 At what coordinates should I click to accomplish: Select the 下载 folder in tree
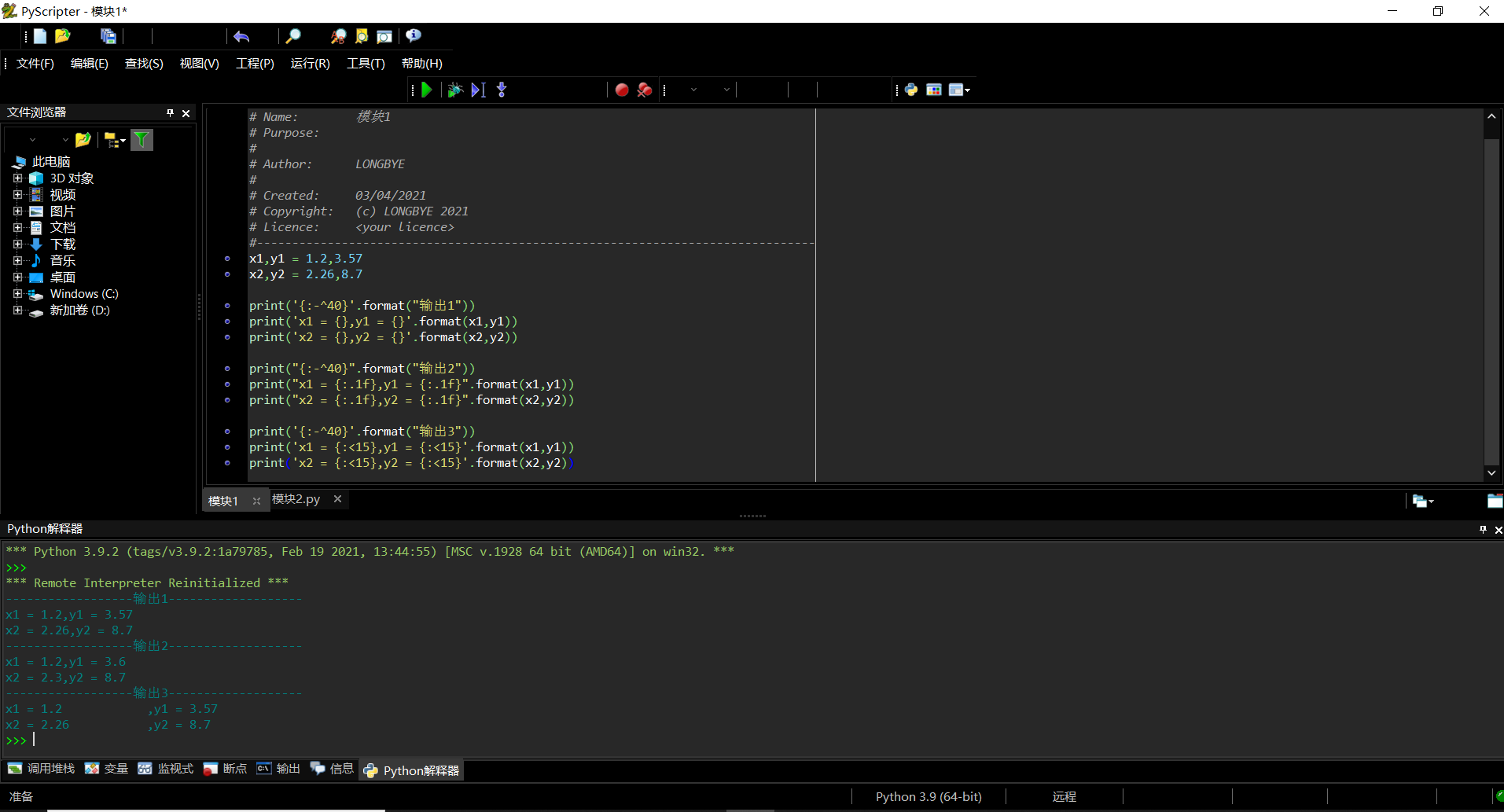tap(63, 244)
